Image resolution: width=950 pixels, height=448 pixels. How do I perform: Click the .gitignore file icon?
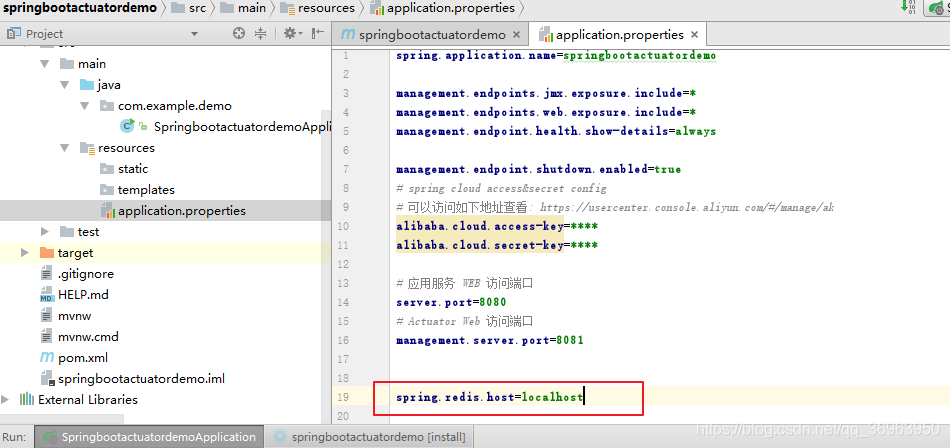point(47,274)
